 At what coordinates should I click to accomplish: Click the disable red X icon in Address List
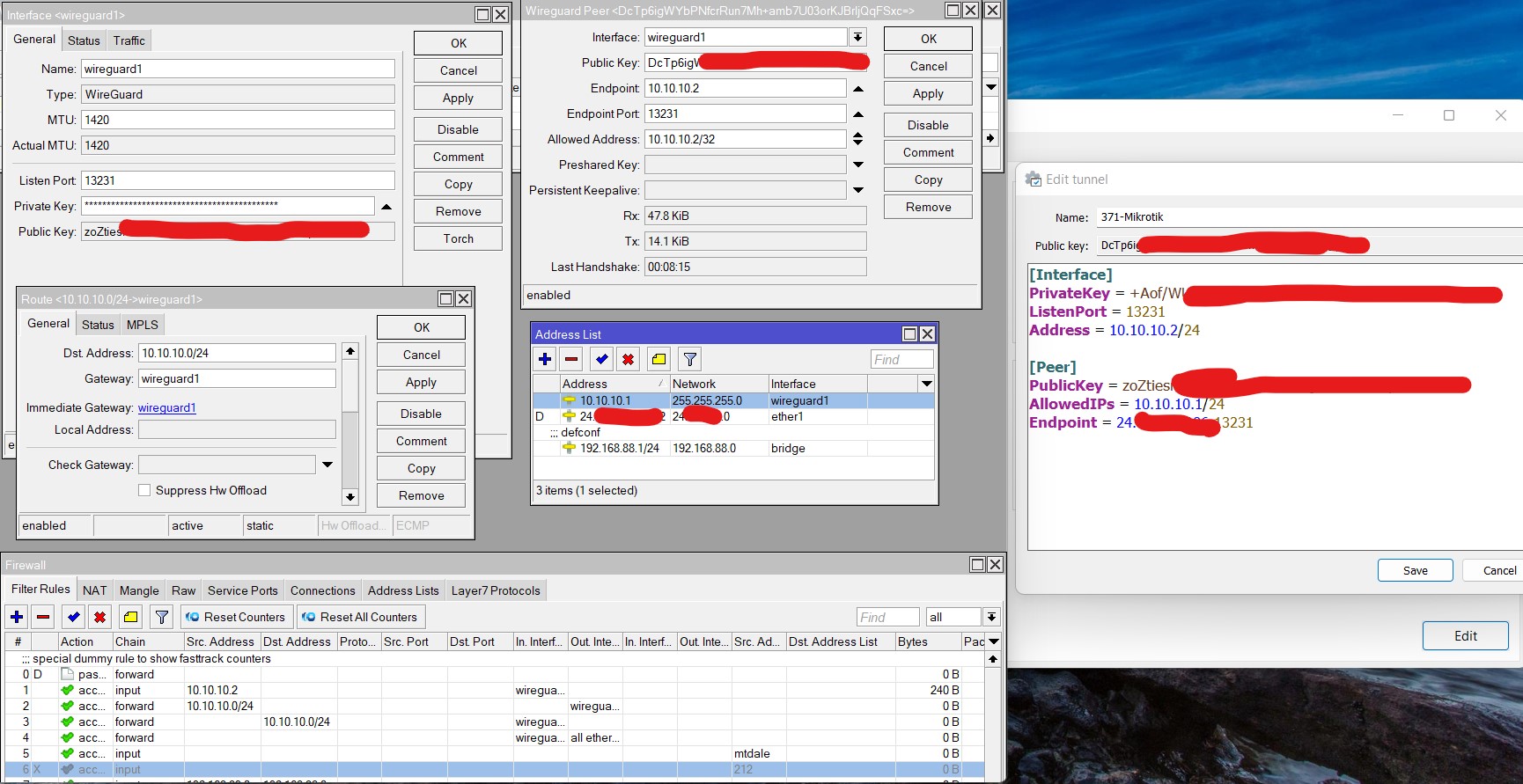point(629,359)
